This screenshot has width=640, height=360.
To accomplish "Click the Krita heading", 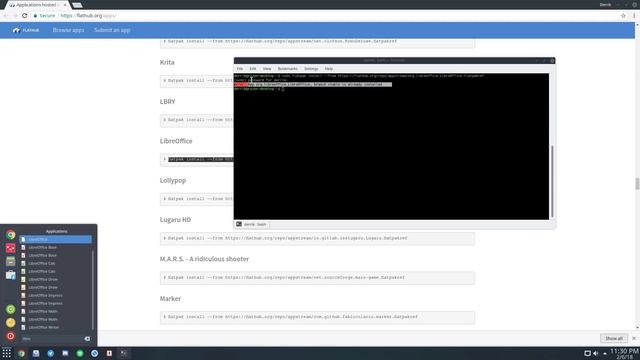I will point(167,62).
